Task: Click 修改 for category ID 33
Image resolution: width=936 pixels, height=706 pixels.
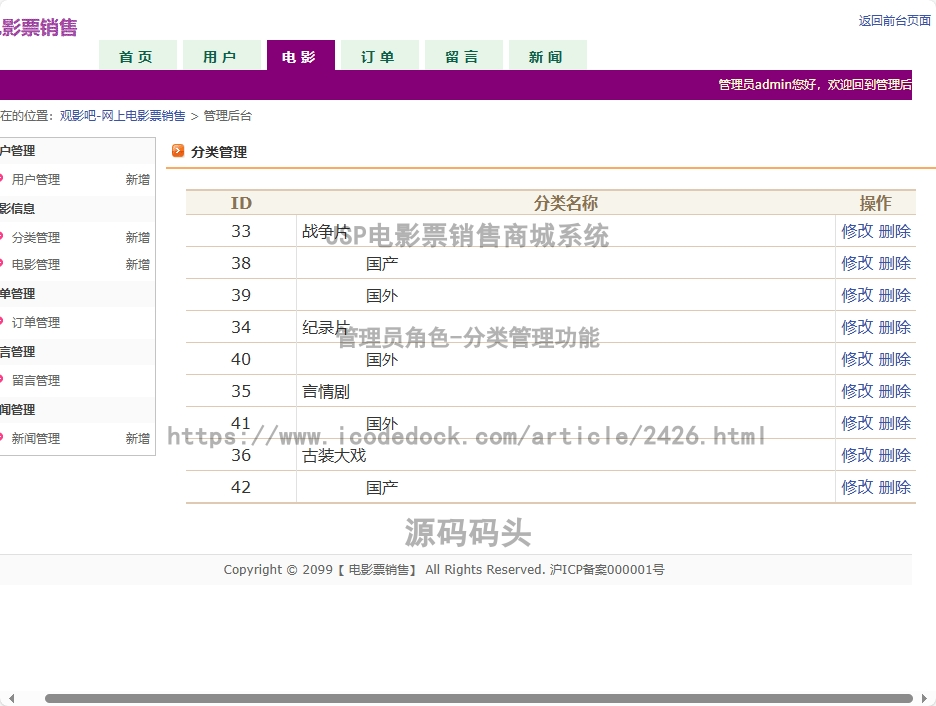Action: [857, 231]
